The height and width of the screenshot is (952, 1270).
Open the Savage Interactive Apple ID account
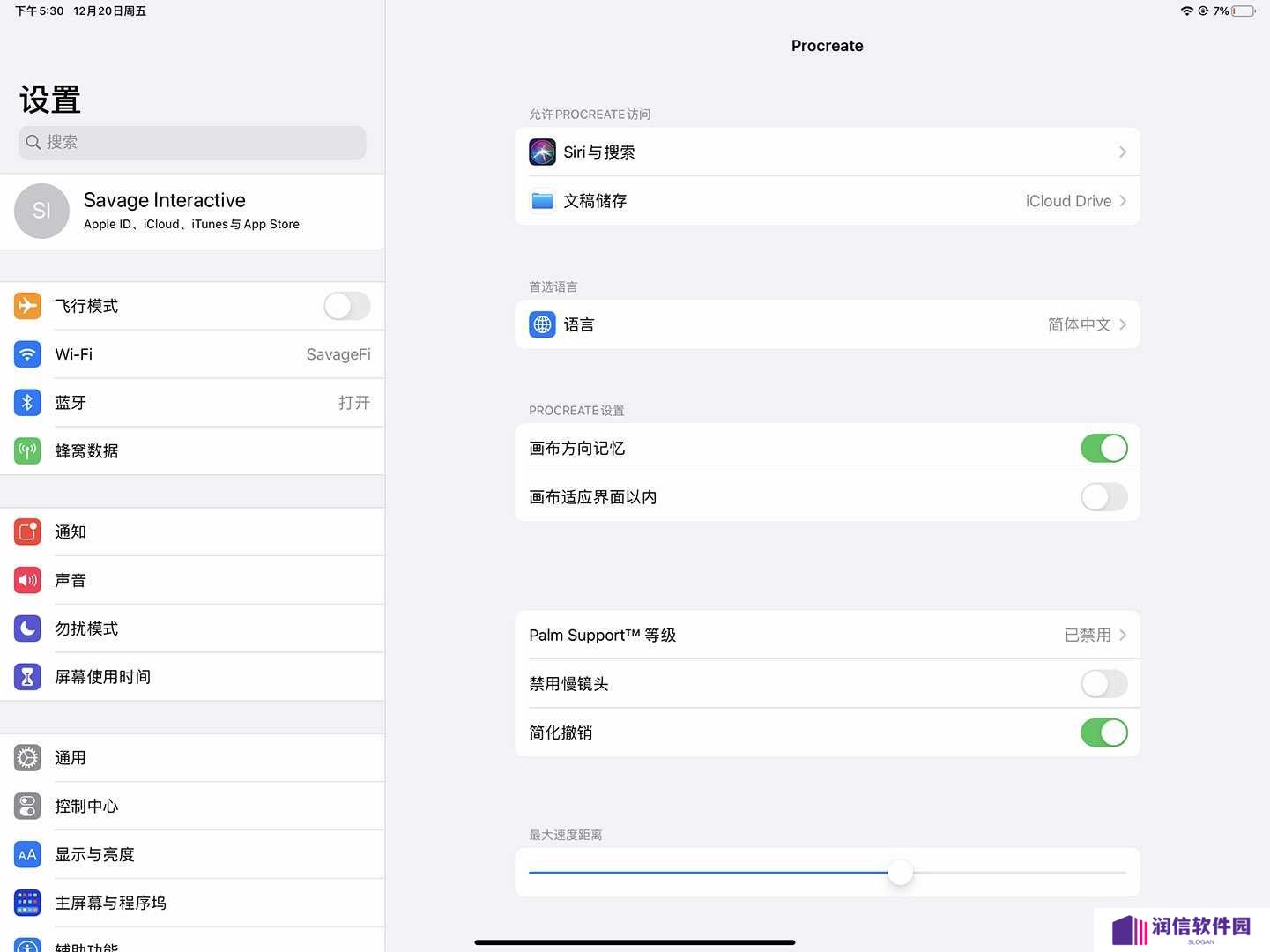click(x=192, y=211)
